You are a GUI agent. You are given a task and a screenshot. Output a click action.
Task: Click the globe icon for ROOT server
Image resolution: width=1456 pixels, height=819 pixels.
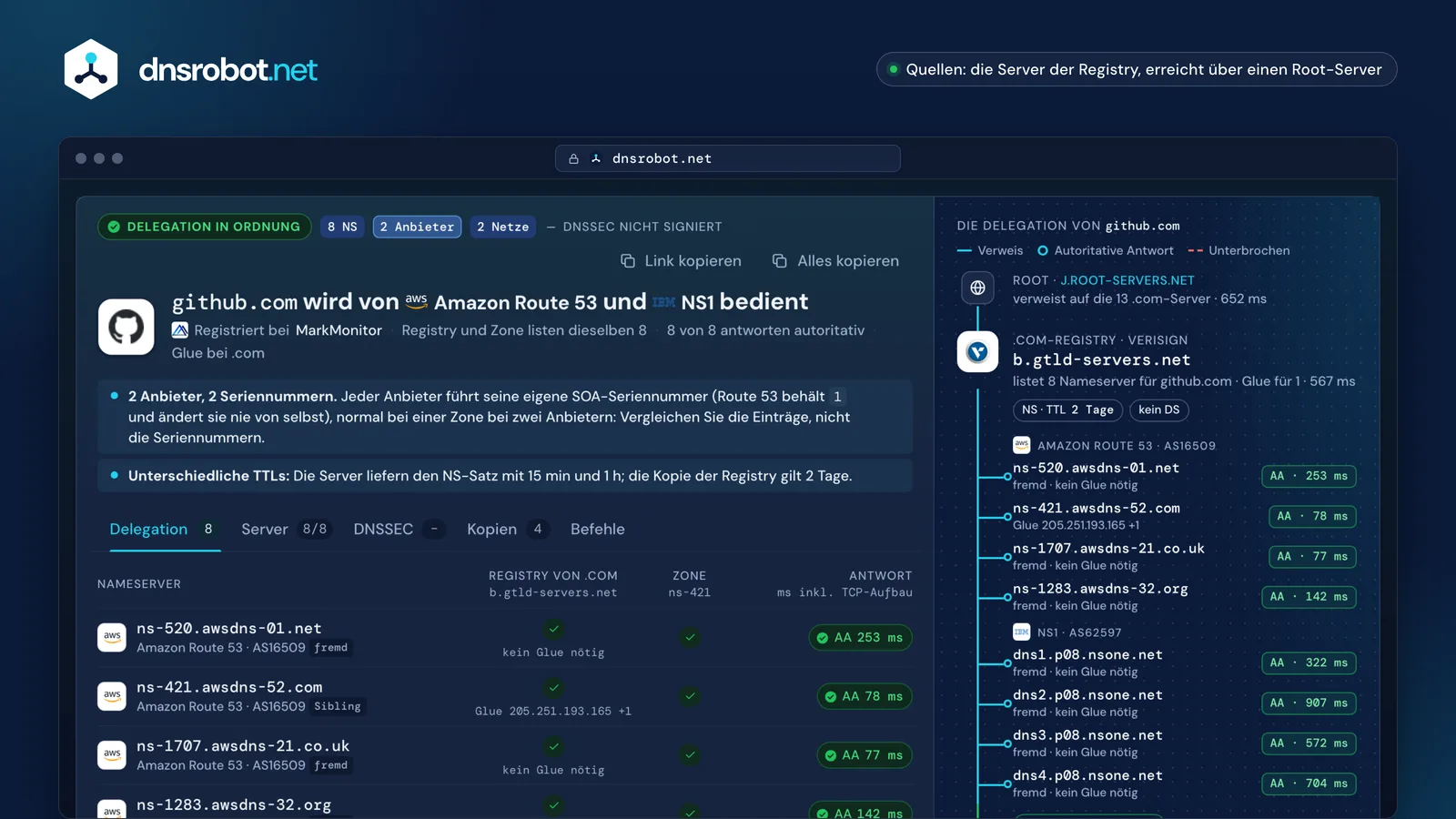point(977,288)
